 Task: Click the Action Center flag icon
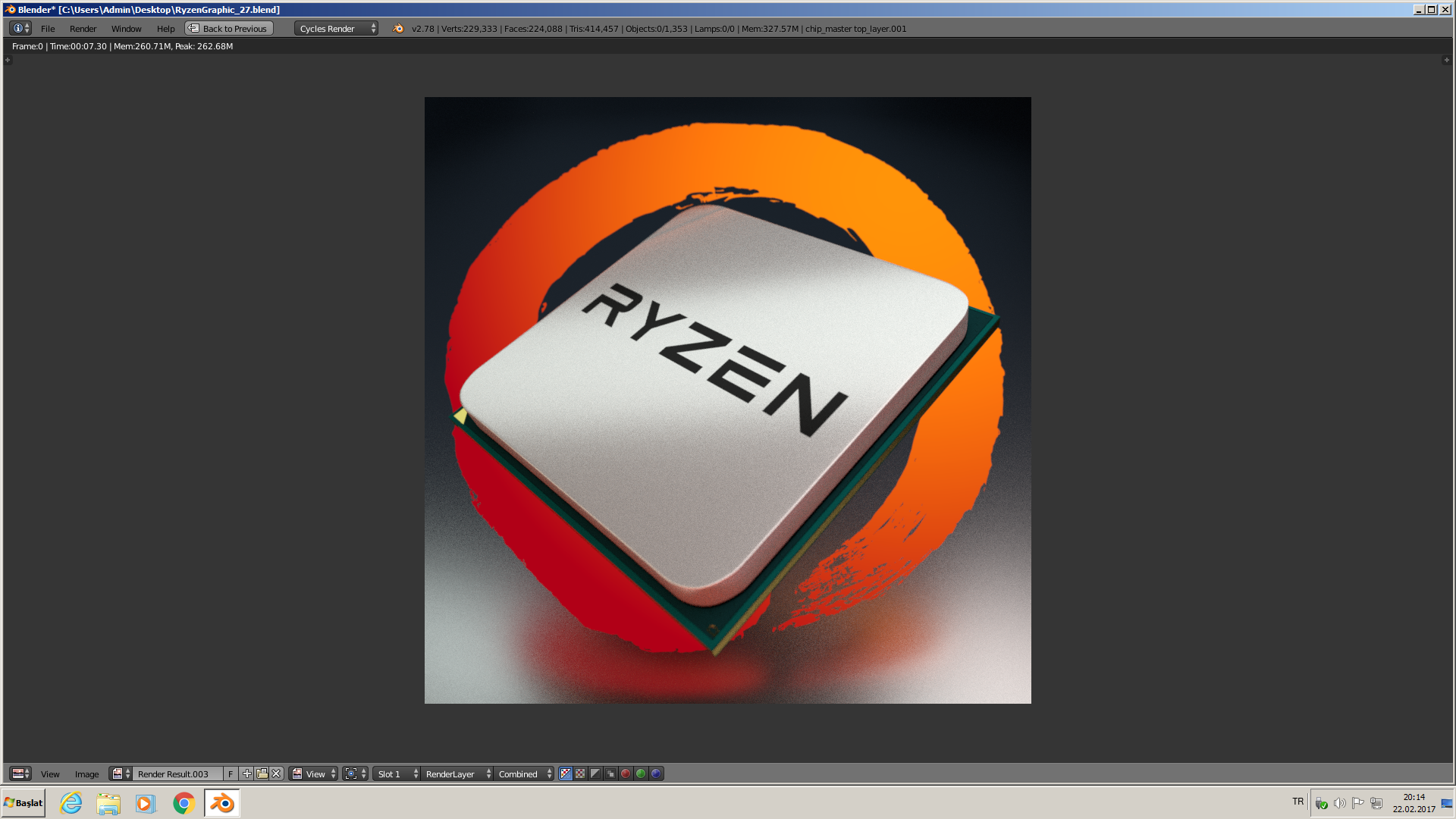[x=1358, y=803]
